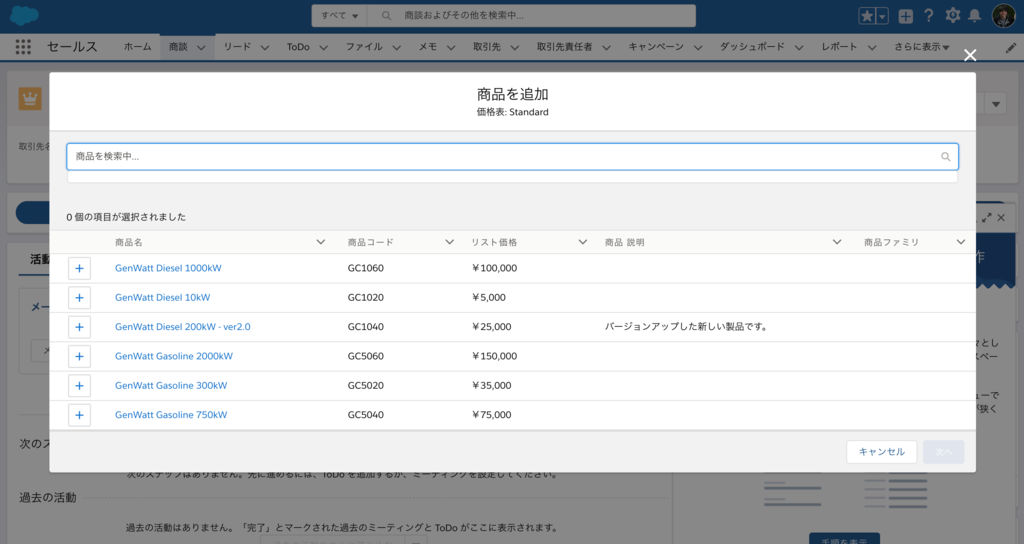This screenshot has height=544, width=1024.
Task: Add GenWatt Diesel 1000kW with plus button
Action: [79, 268]
